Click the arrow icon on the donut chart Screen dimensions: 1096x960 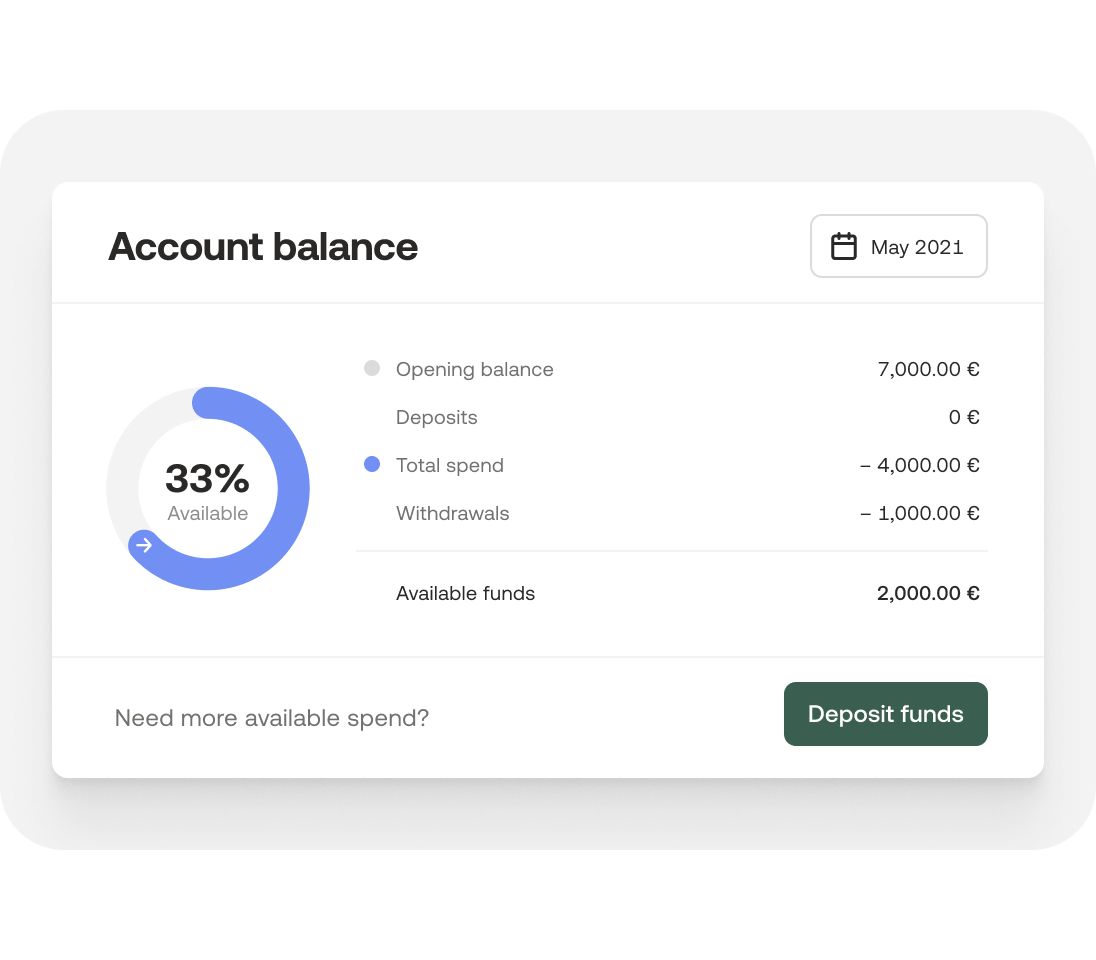click(x=144, y=545)
